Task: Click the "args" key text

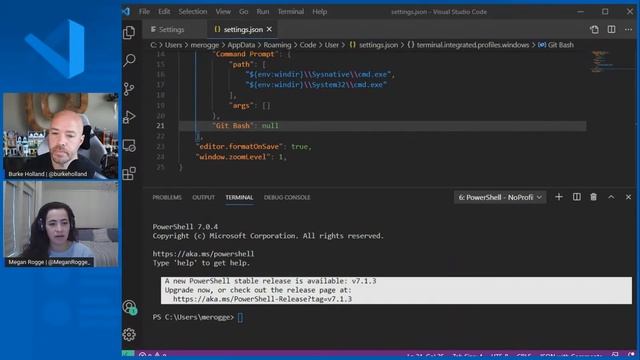Action: [x=241, y=105]
